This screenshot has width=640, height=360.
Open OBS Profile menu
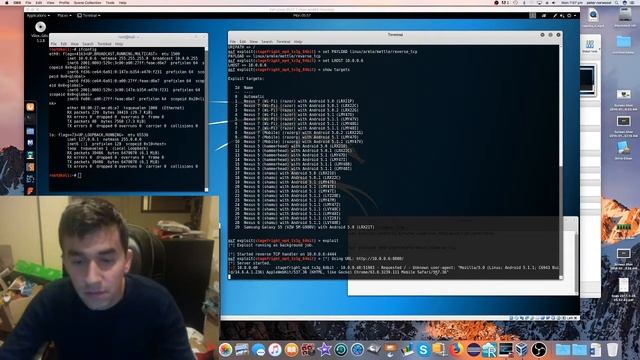click(64, 2)
